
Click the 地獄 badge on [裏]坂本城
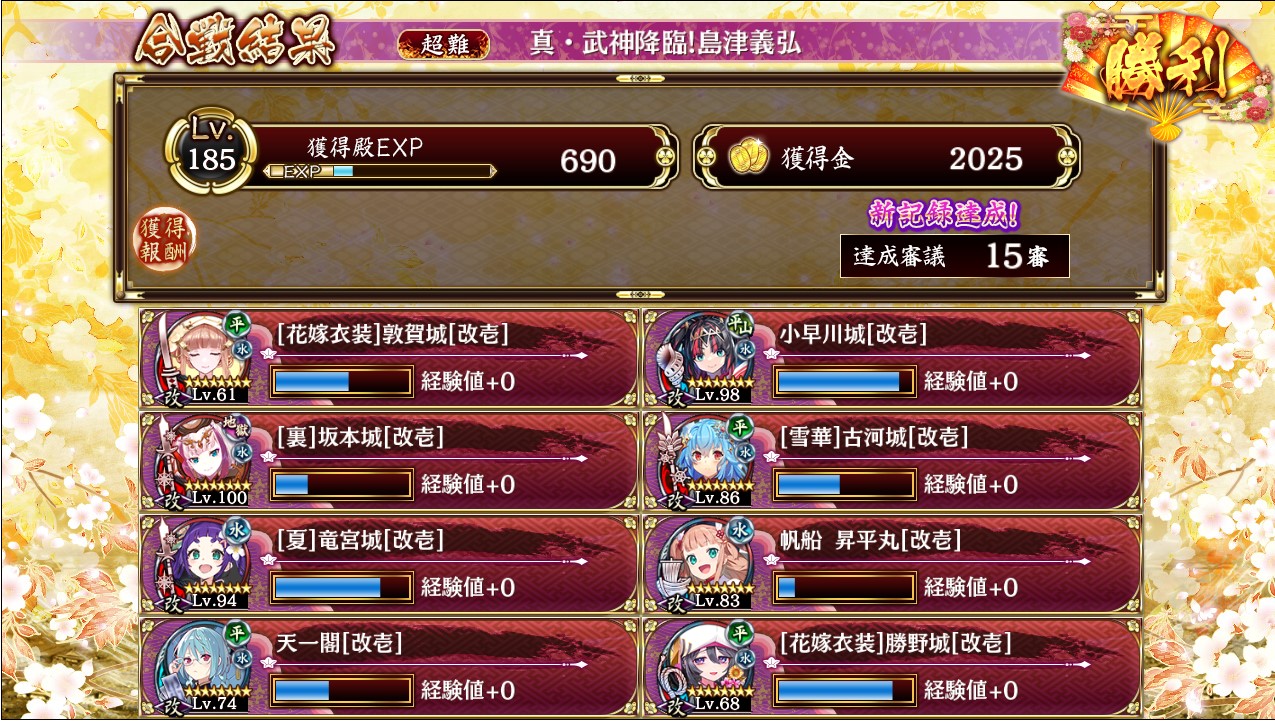click(x=237, y=427)
